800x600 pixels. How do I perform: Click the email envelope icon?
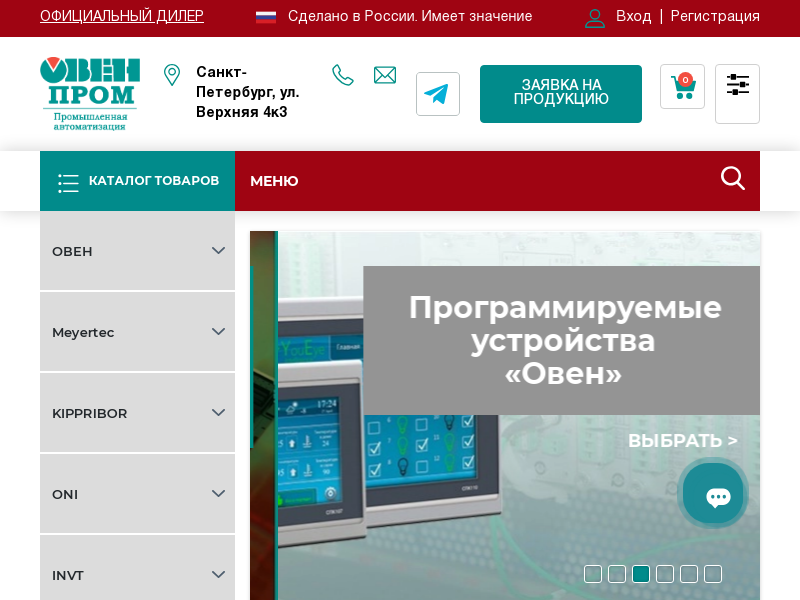tap(385, 75)
